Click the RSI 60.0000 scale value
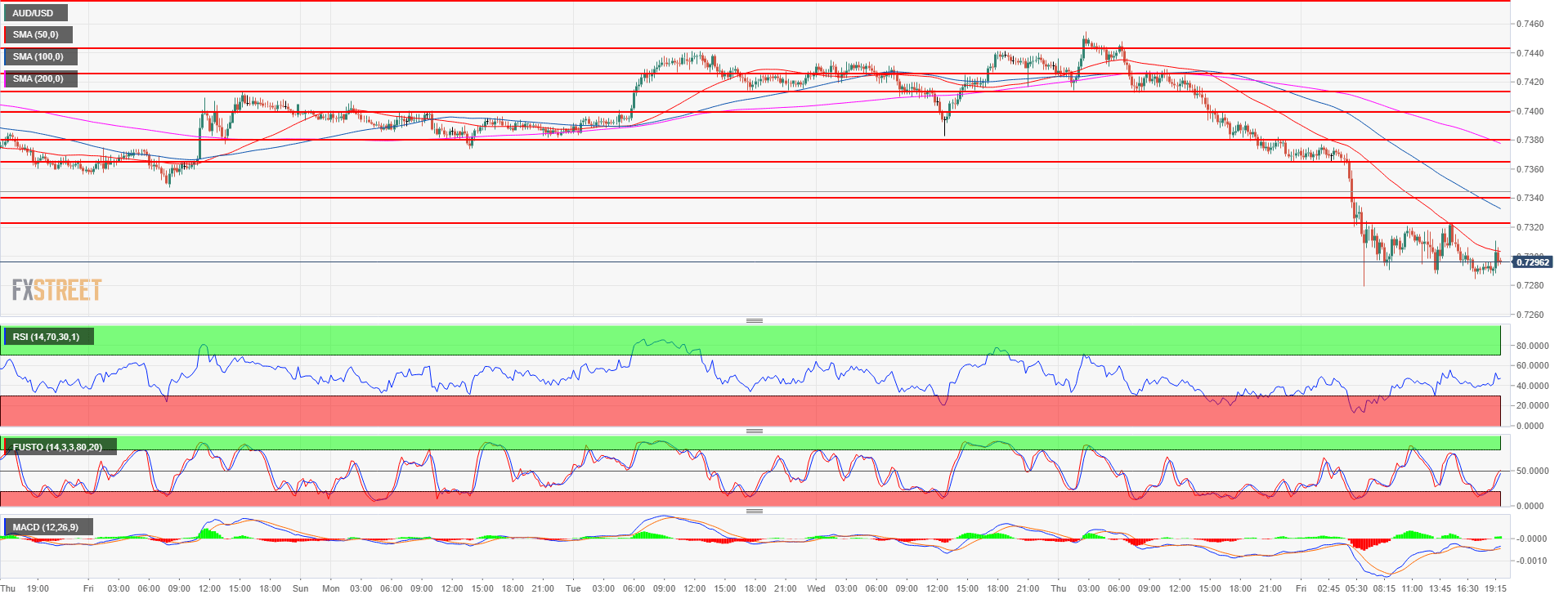Image resolution: width=1568 pixels, height=599 pixels. (1533, 365)
